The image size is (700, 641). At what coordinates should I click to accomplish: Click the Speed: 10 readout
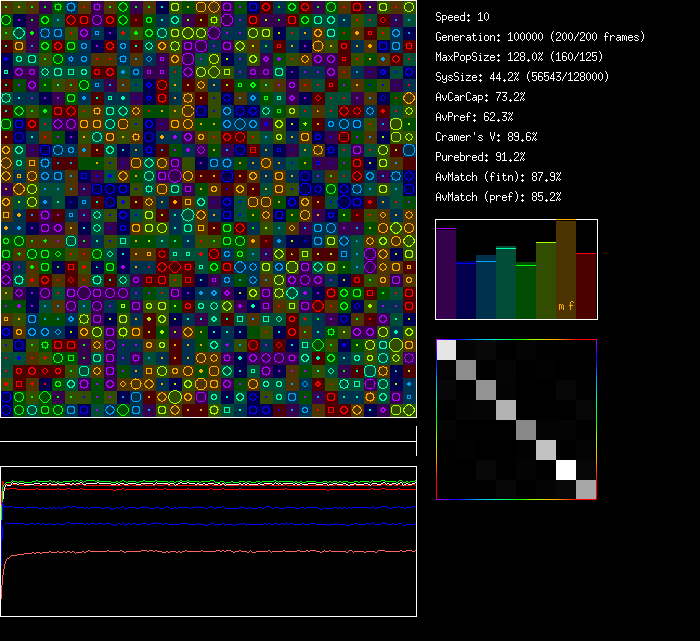(x=462, y=17)
